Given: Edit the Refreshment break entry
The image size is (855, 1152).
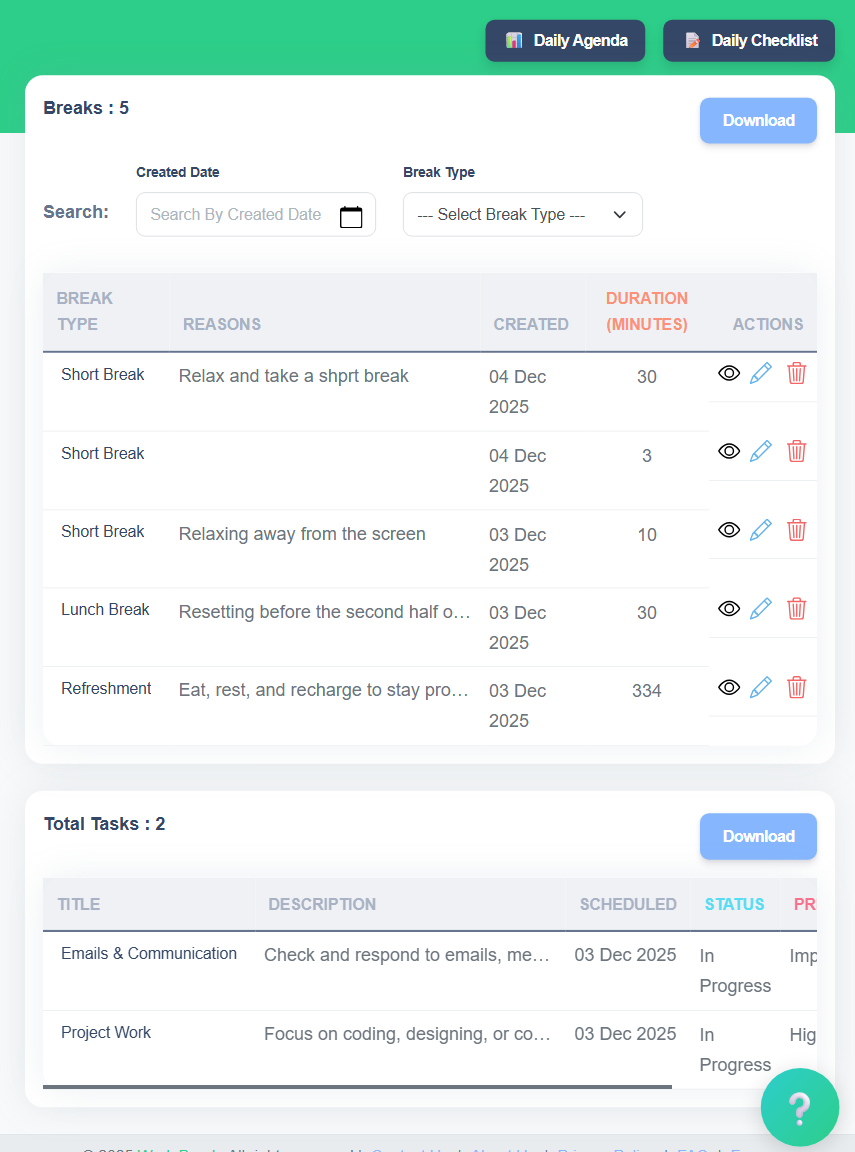Looking at the screenshot, I should (761, 687).
